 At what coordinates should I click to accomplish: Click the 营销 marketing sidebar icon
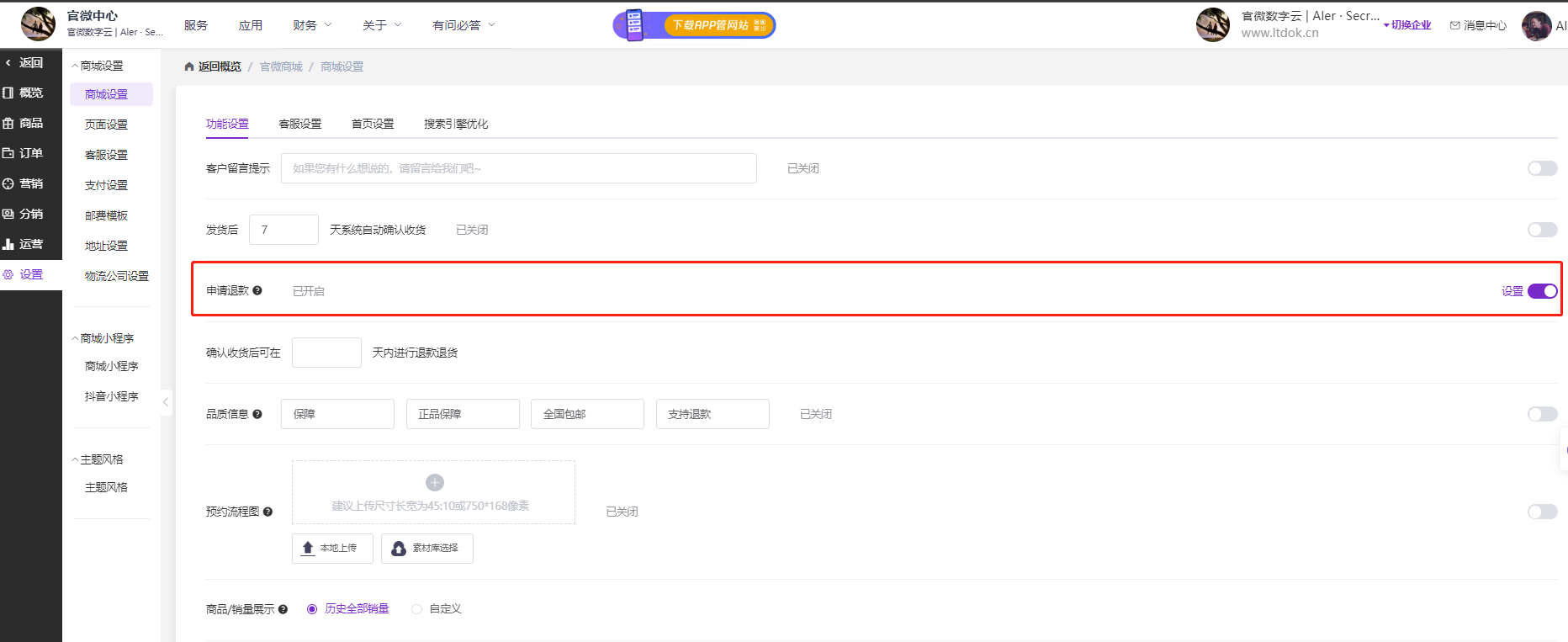click(8, 183)
